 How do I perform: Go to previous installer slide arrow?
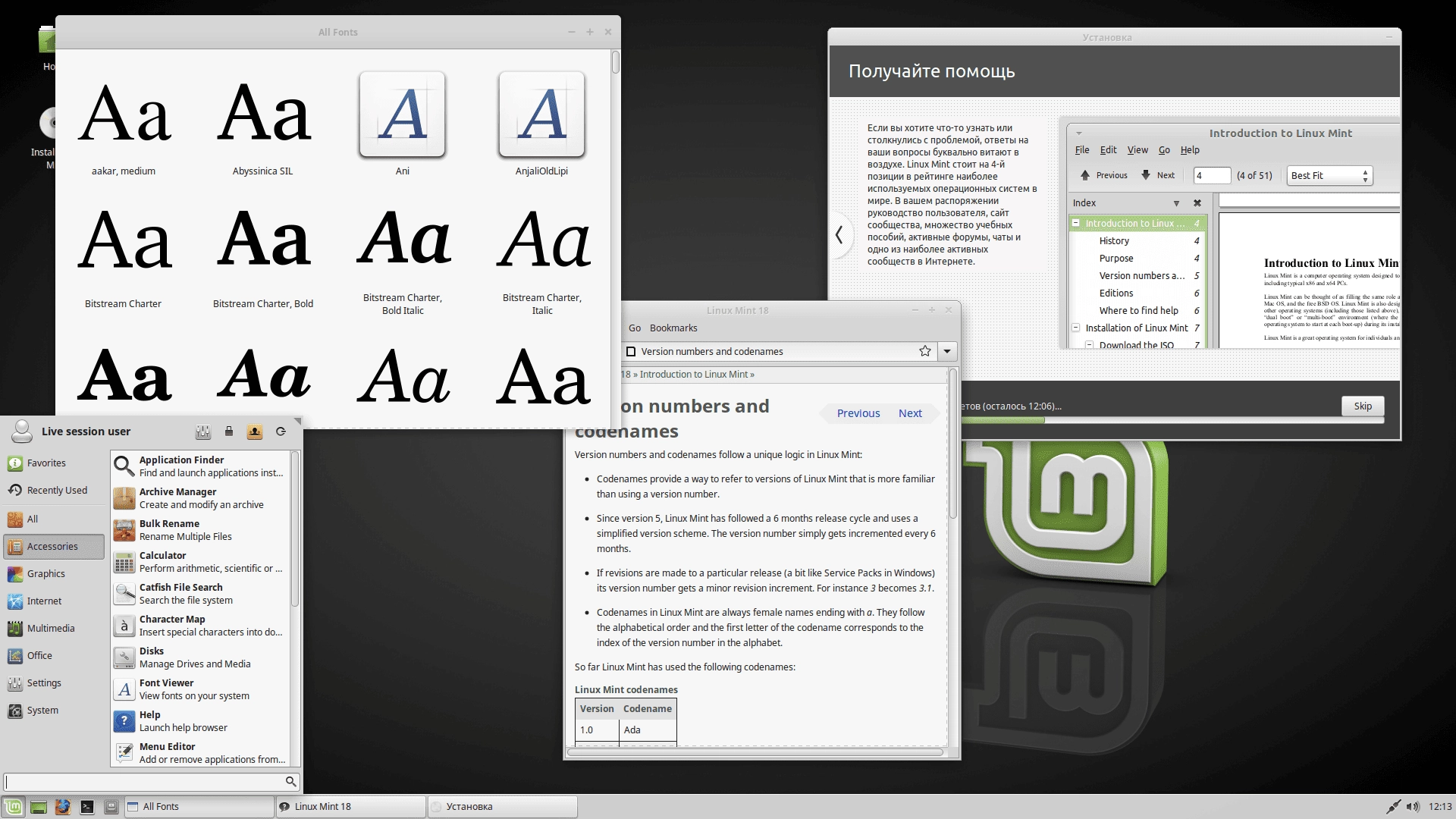point(839,235)
